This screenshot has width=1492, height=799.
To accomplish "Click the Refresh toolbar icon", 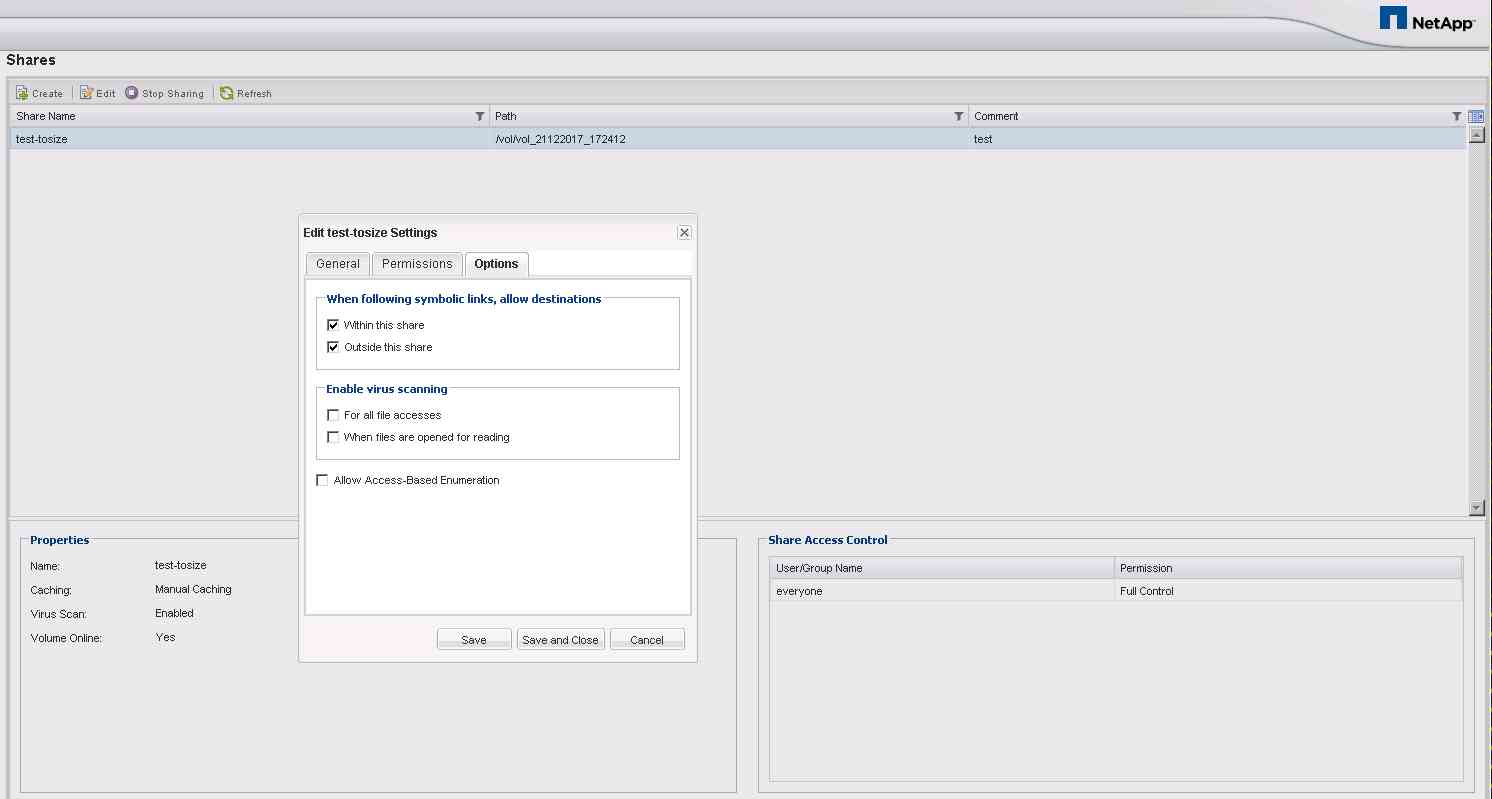I will 227,93.
